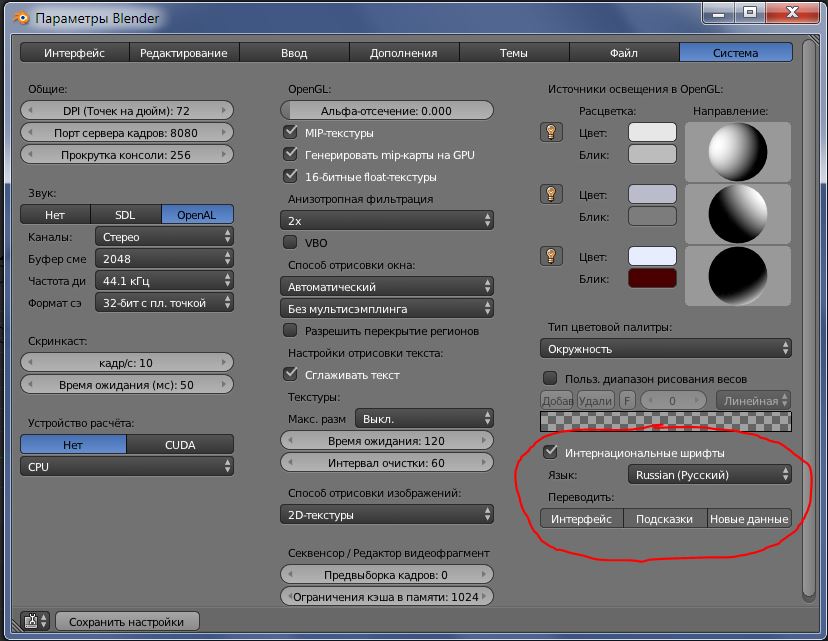
Task: Switch to the Ввод tab
Action: 294,53
